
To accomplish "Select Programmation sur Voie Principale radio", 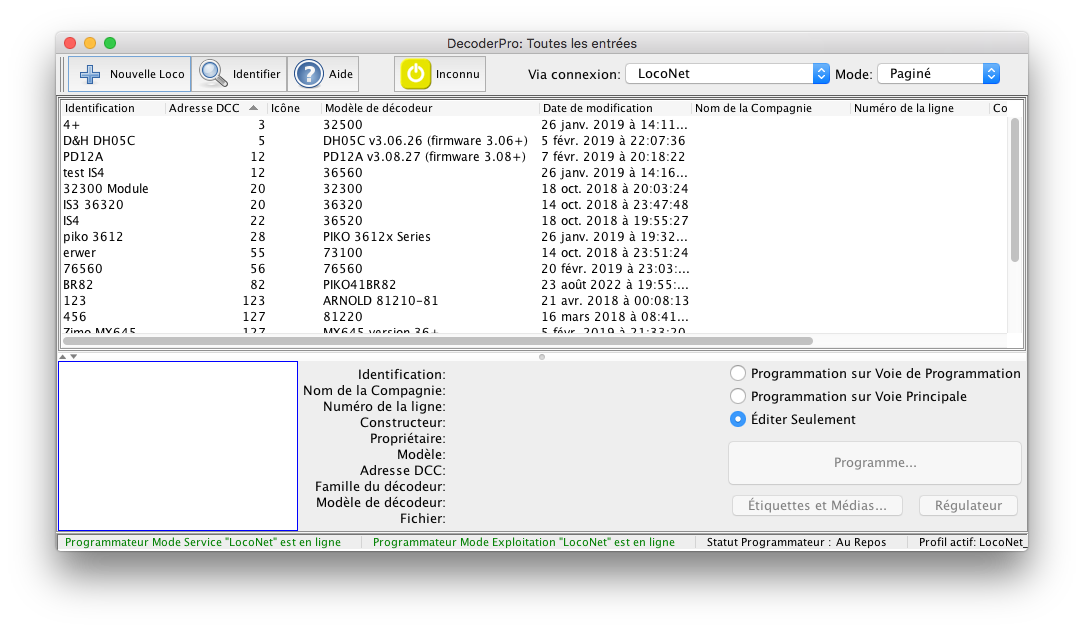I will point(739,396).
